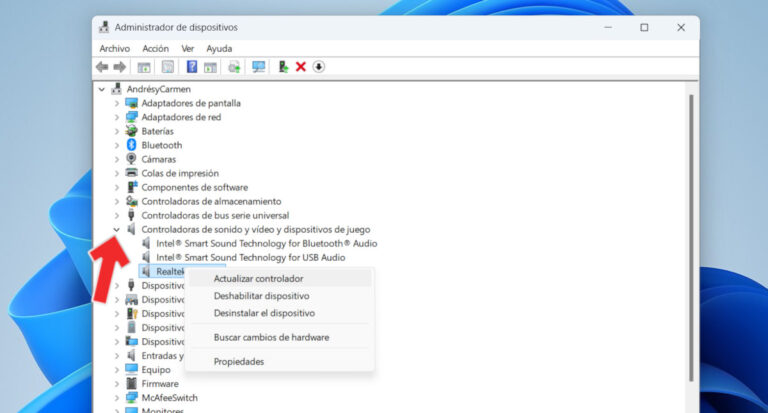Select Deshabilitar dispositivo in context menu
This screenshot has height=413, width=768.
[x=261, y=296]
